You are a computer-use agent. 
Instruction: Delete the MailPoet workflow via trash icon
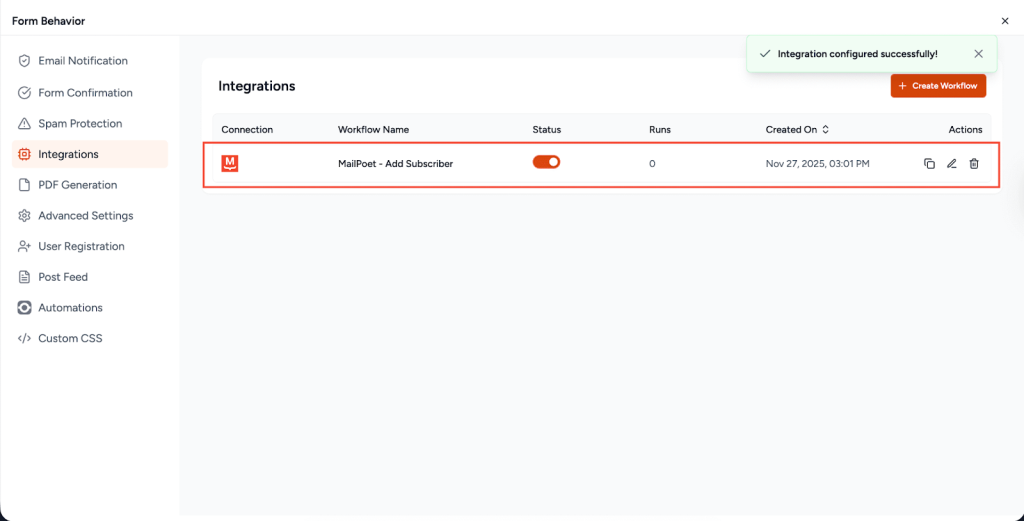[974, 164]
